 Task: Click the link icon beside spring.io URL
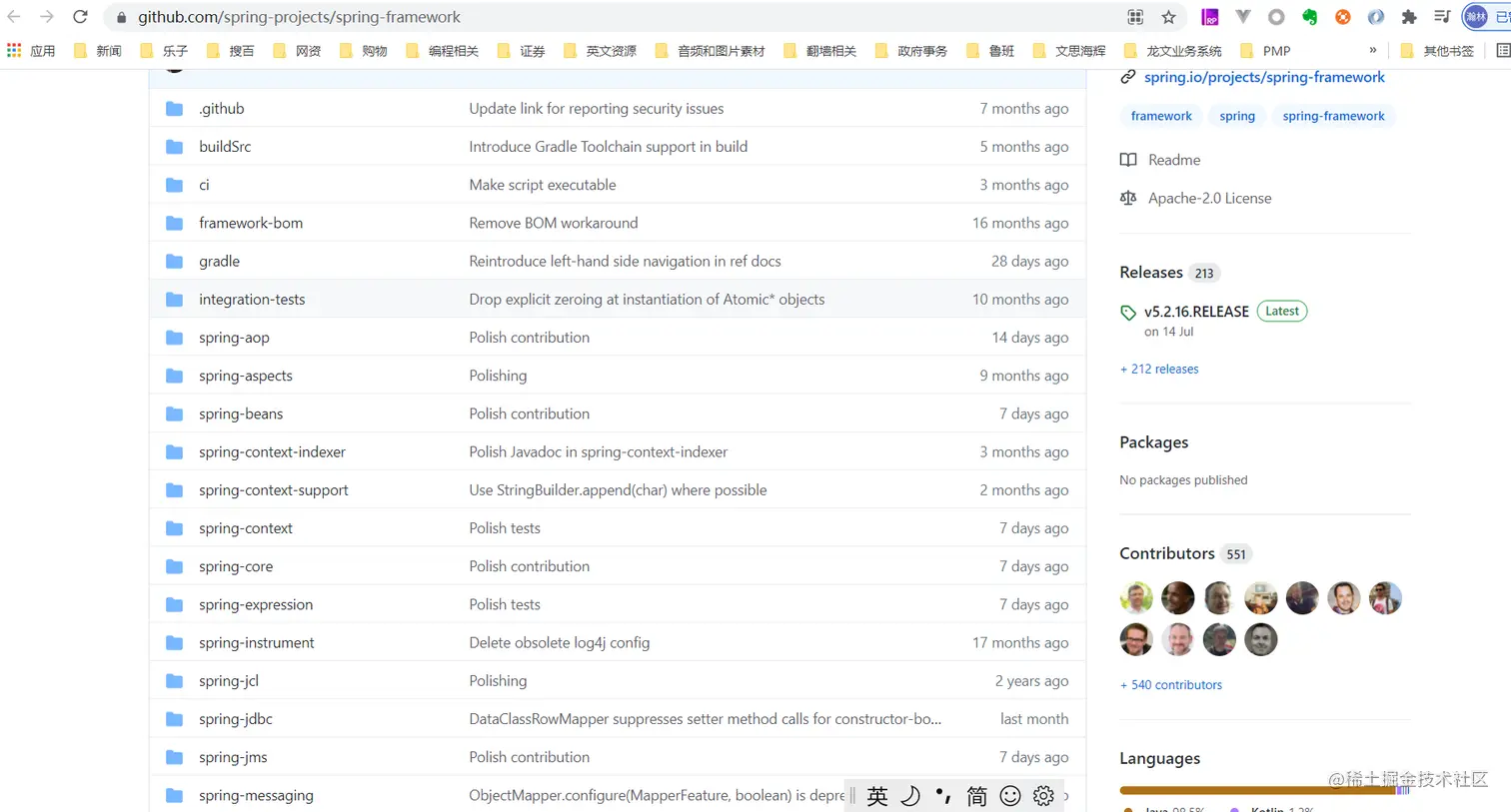[1128, 77]
